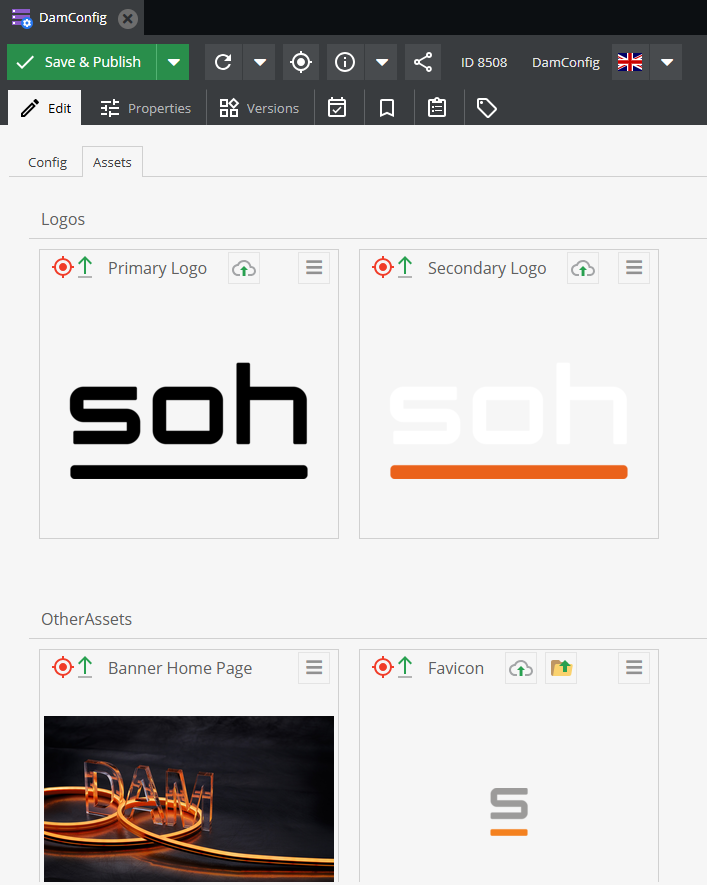Click the share icon in toolbar
707x885 pixels.
[423, 62]
